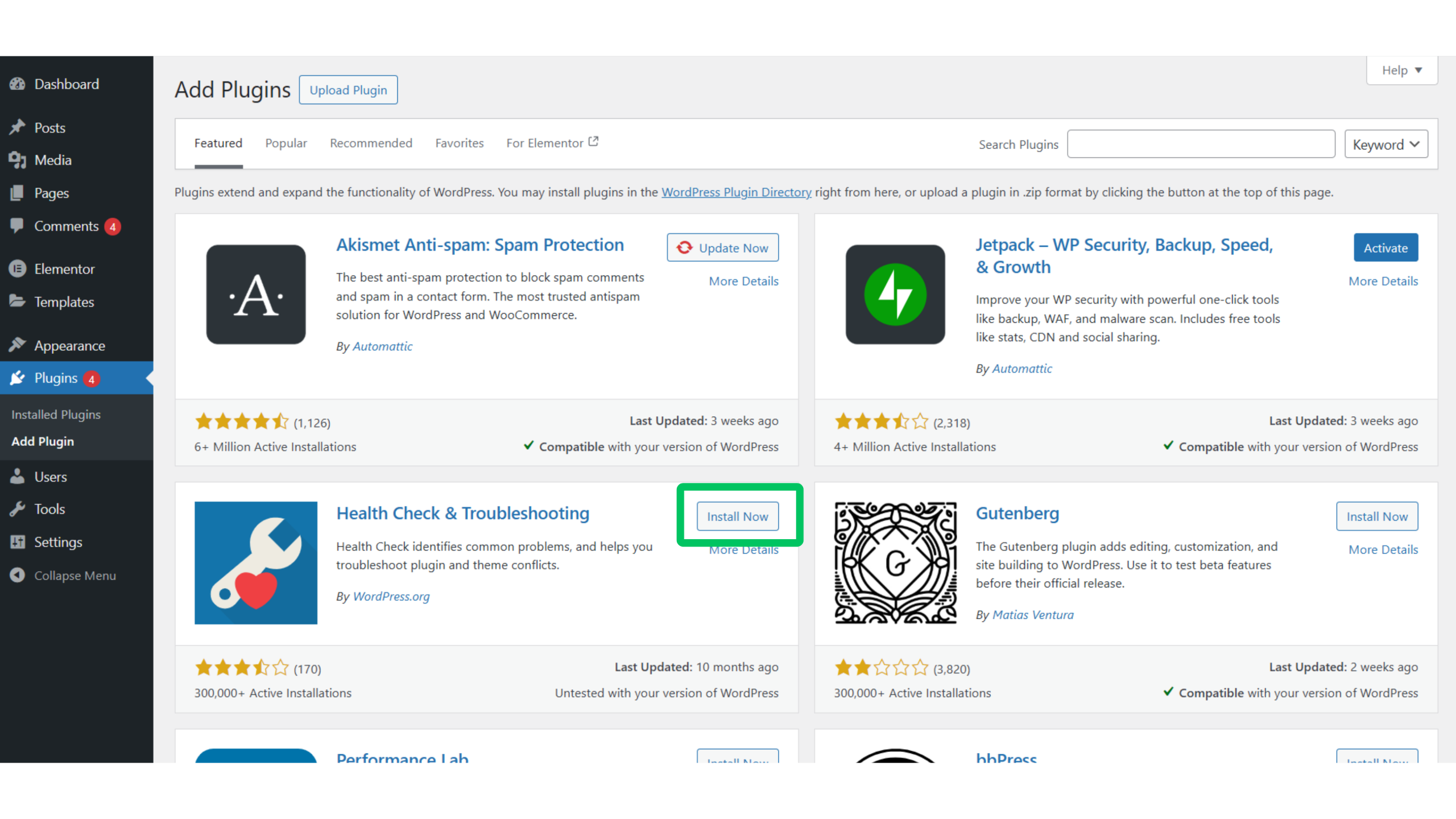Install the Gutenberg plugin
1456x819 pixels.
click(x=1377, y=516)
